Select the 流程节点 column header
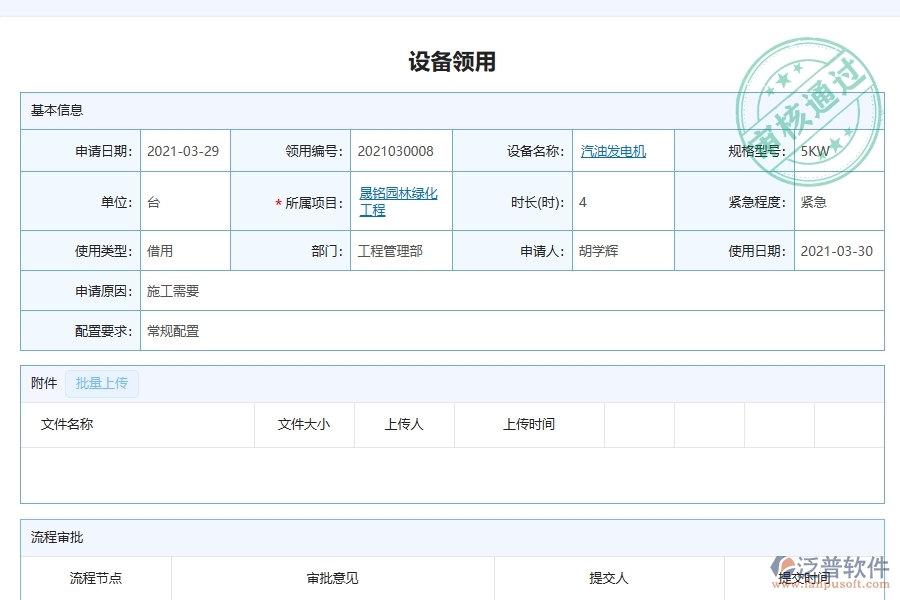The image size is (900, 600). pyautogui.click(x=95, y=578)
